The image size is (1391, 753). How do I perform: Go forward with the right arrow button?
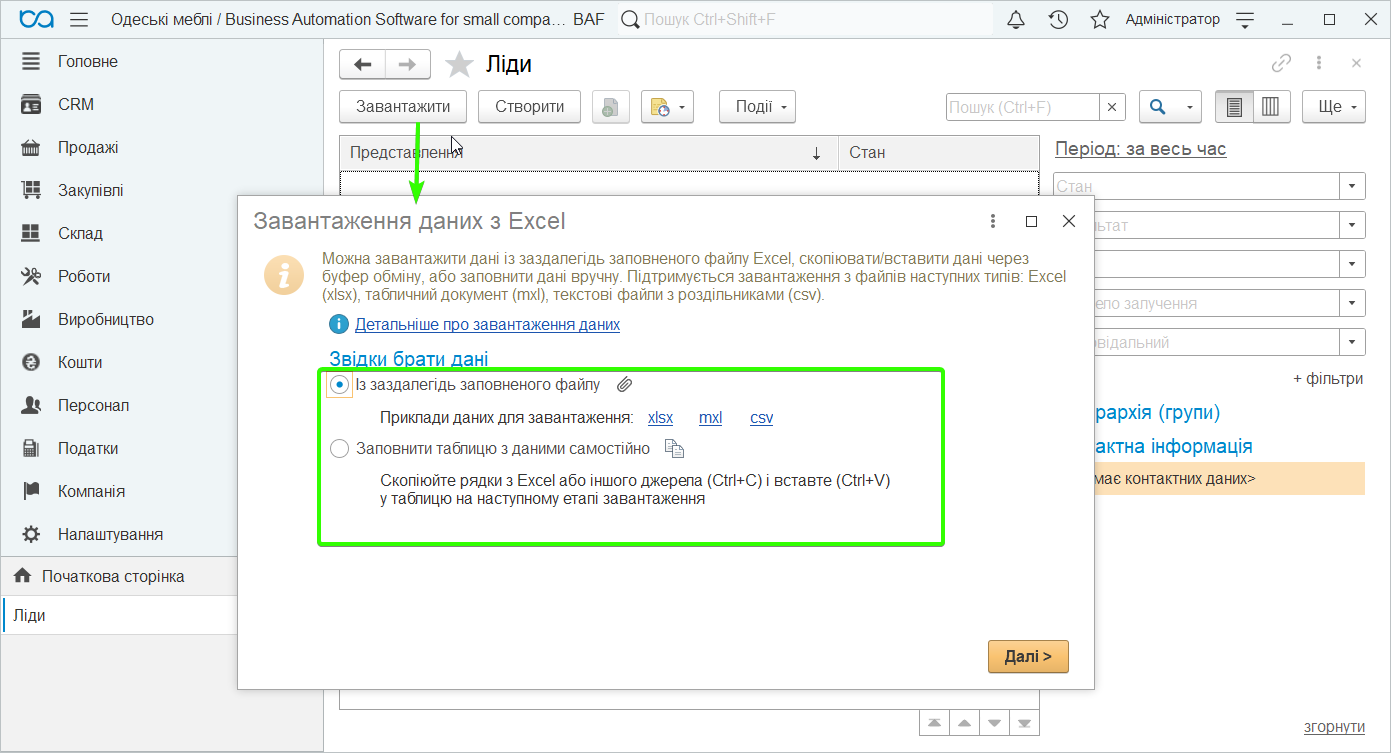[408, 65]
